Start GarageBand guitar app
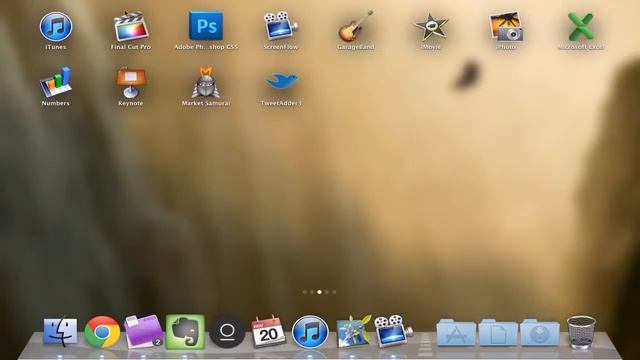The height and width of the screenshot is (360, 640). pyautogui.click(x=356, y=26)
